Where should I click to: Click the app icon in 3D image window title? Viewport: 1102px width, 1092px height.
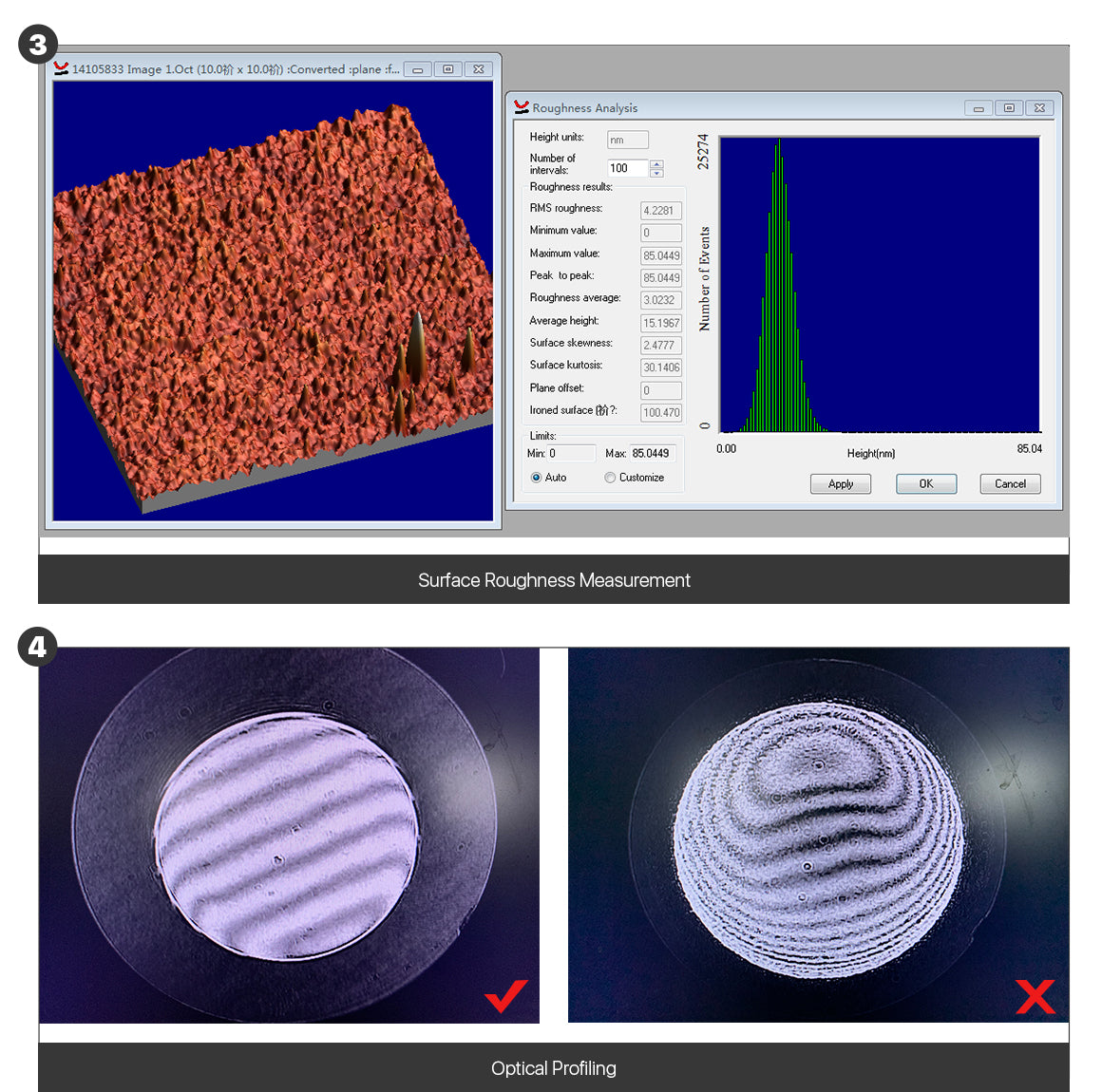click(62, 68)
